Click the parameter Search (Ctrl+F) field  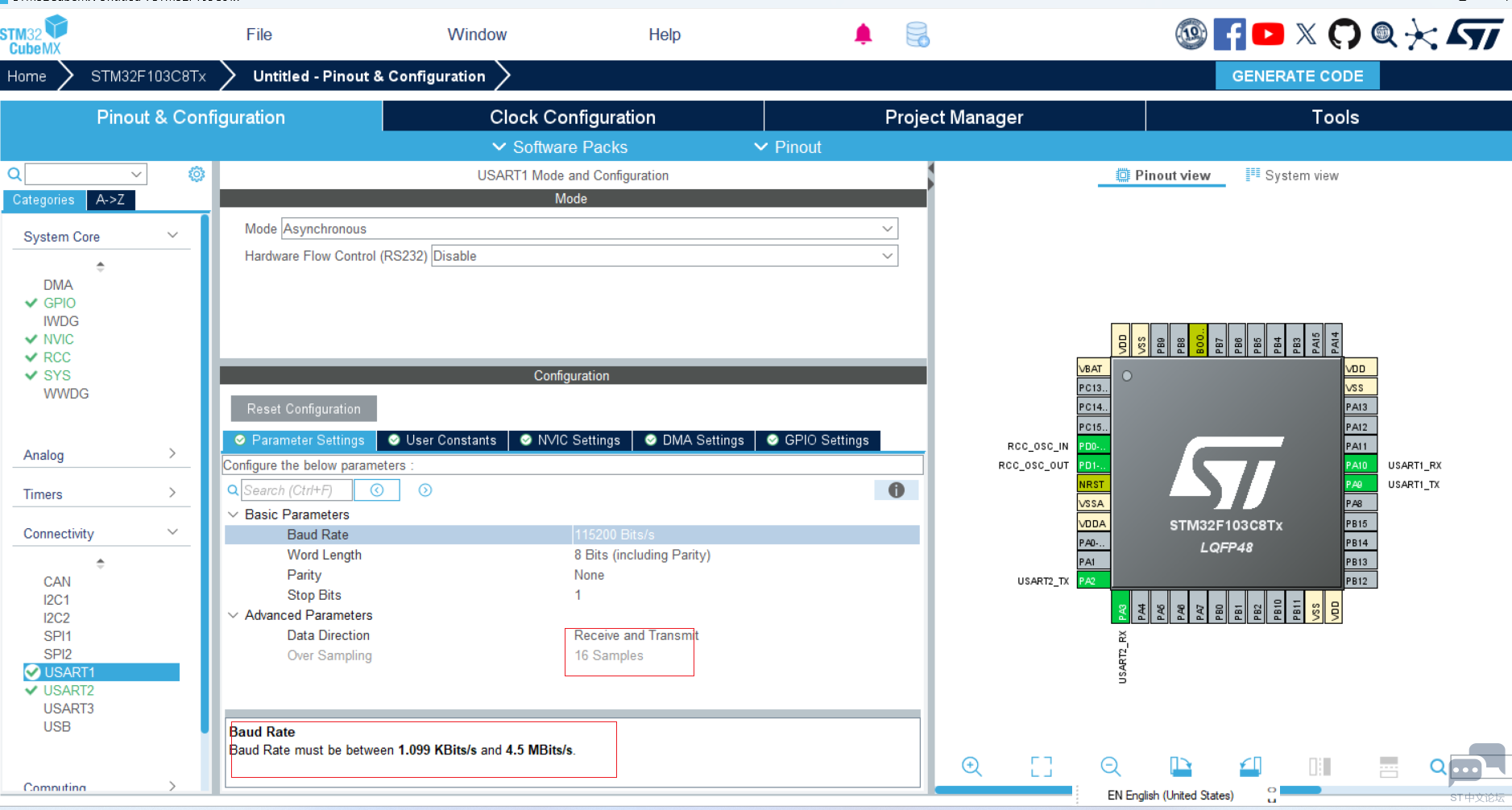click(x=296, y=490)
